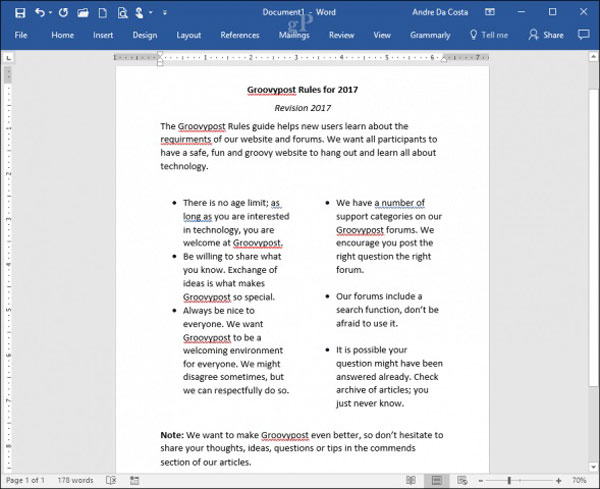Click the right indent marker on ruler

pyautogui.click(x=444, y=59)
